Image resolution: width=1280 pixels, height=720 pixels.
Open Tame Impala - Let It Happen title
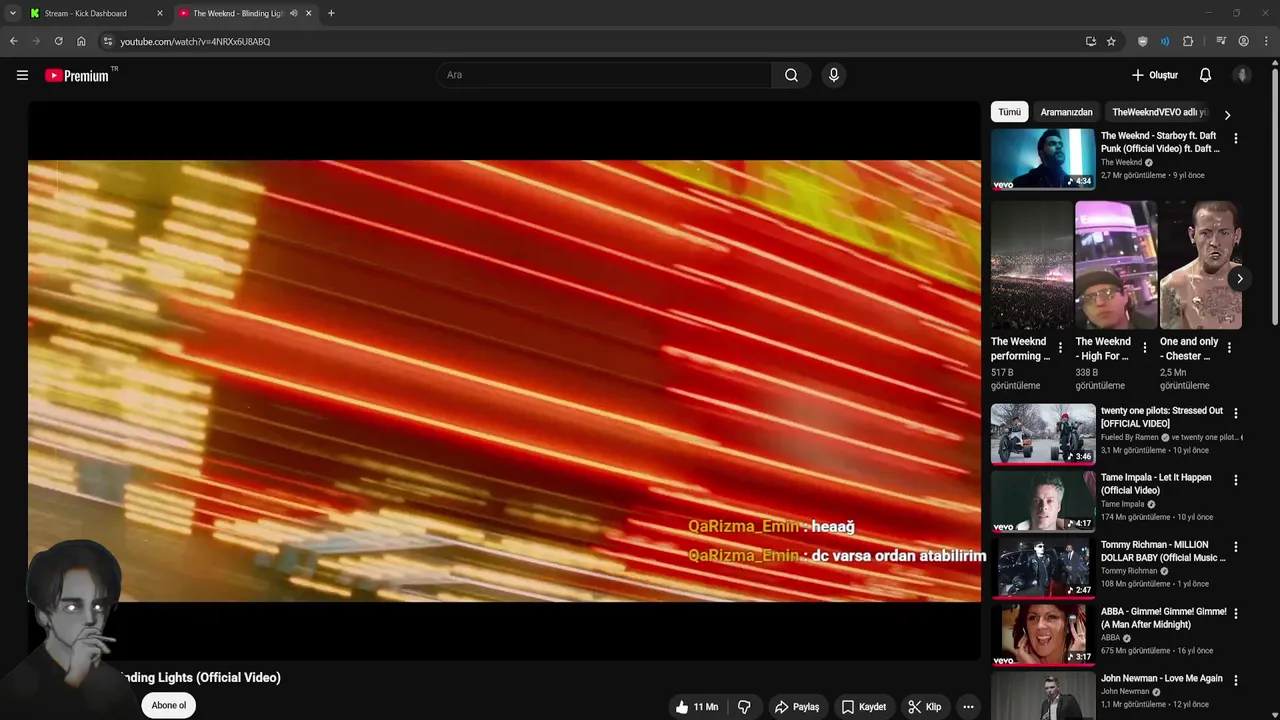[x=1156, y=484]
